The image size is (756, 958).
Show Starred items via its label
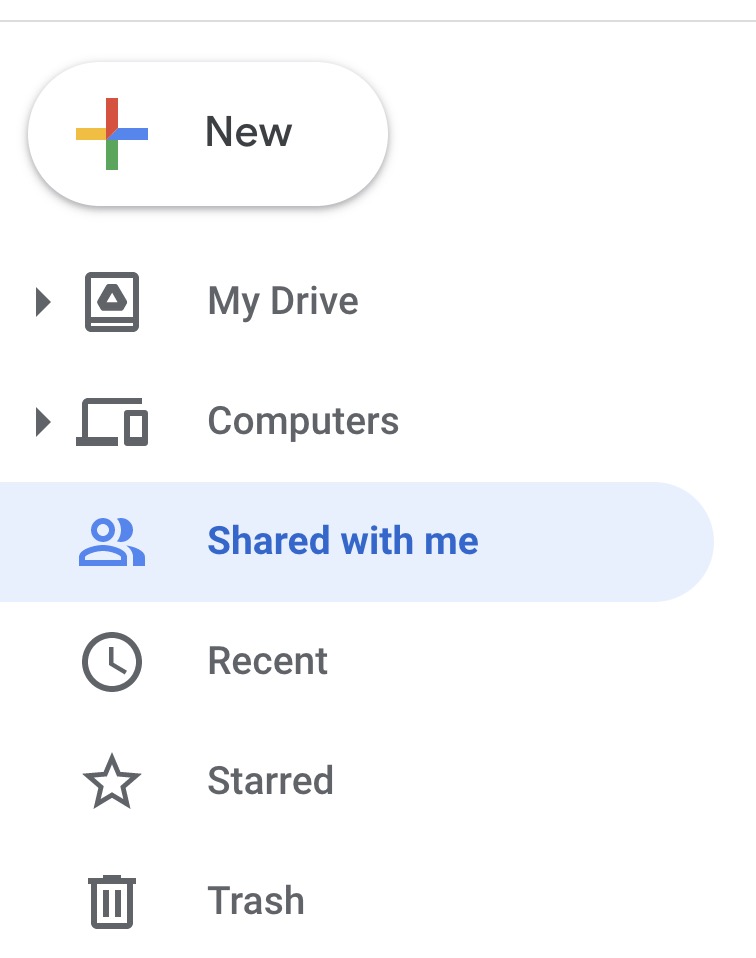(x=270, y=782)
